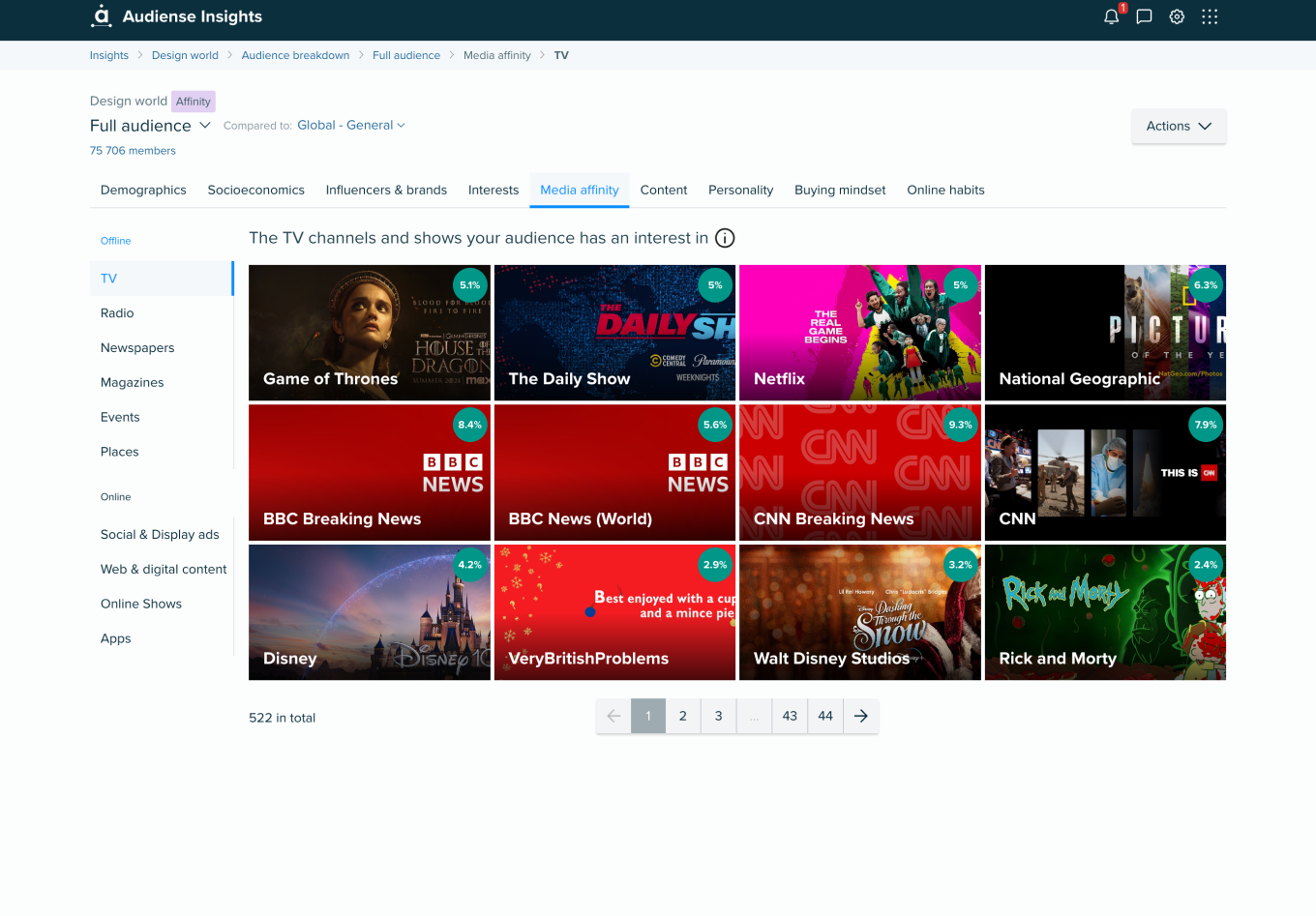The image size is (1316, 916).
Task: Open the BBC News (World) card
Action: click(x=614, y=473)
